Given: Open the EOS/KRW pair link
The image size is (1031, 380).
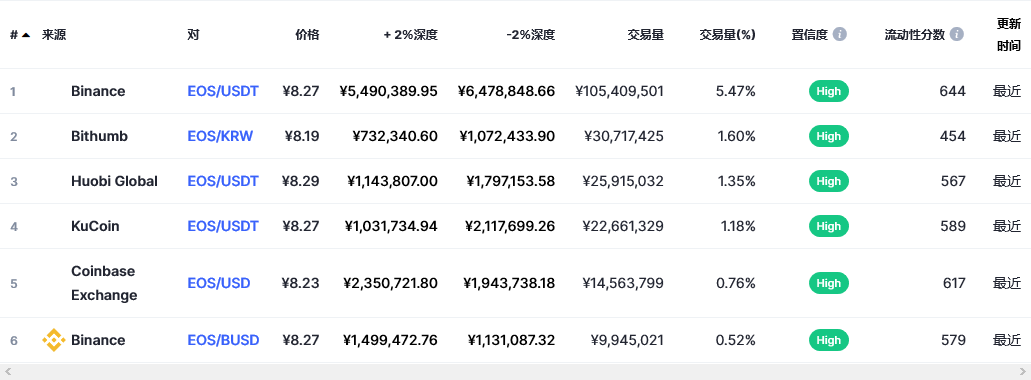Looking at the screenshot, I should [x=220, y=136].
